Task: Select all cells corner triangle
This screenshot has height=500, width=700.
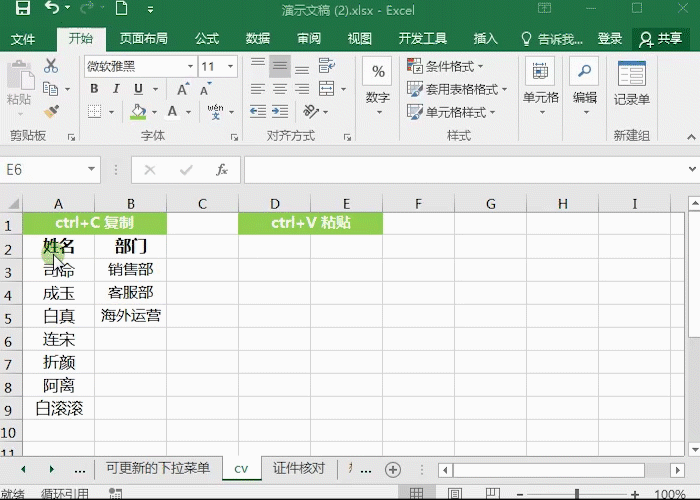Action: pos(12,204)
